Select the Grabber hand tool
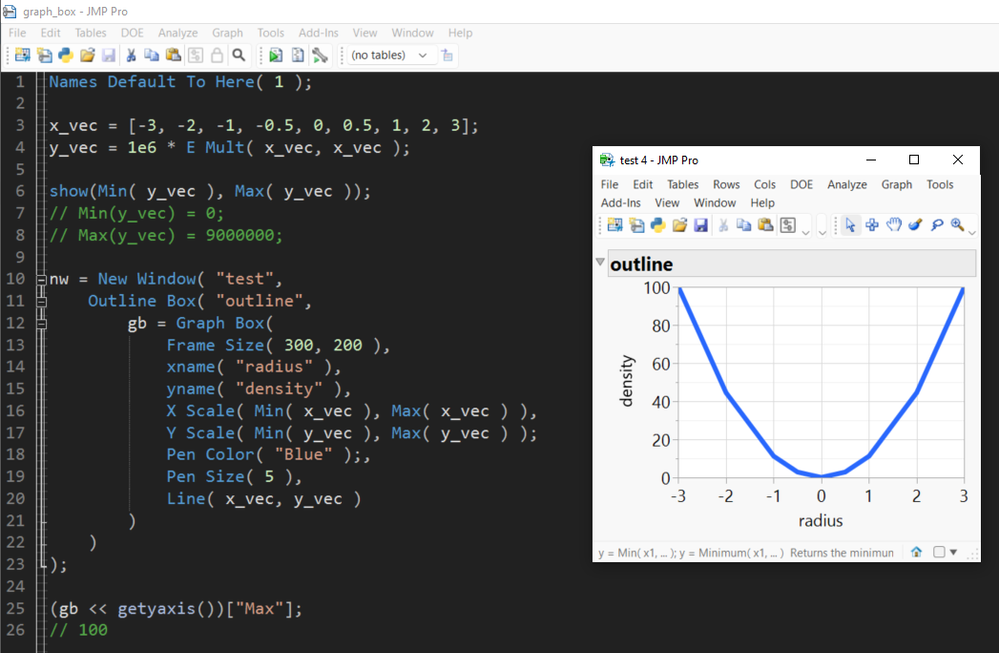999x653 pixels. coord(894,225)
